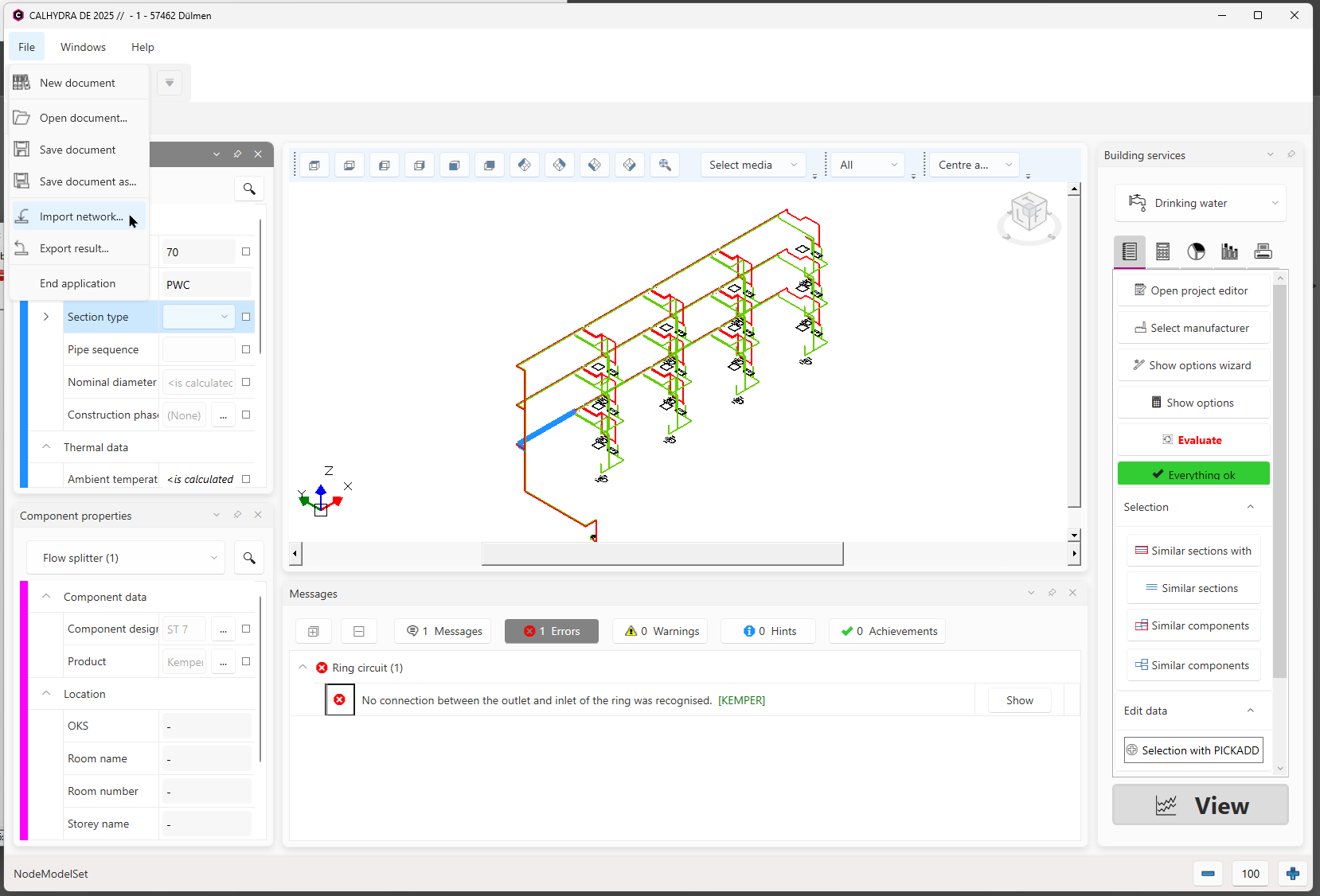1320x896 pixels.
Task: Toggle the Section type row checkbox
Action: (246, 317)
